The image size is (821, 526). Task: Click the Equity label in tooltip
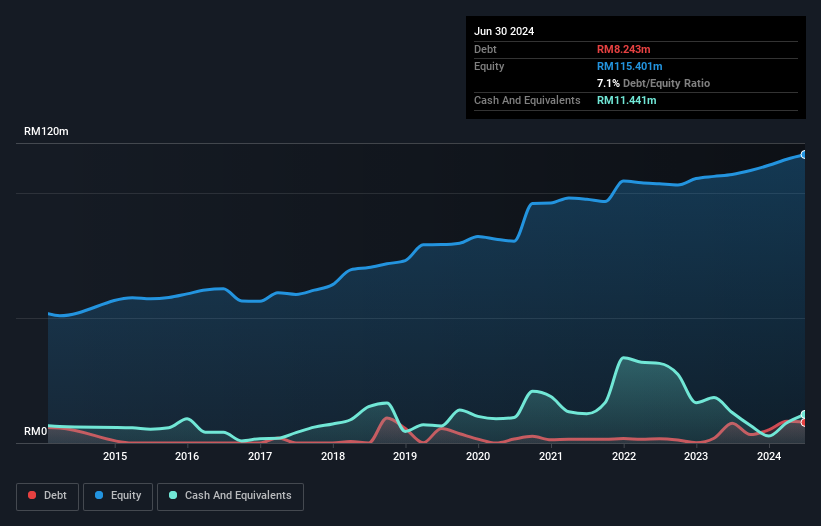tap(489, 66)
